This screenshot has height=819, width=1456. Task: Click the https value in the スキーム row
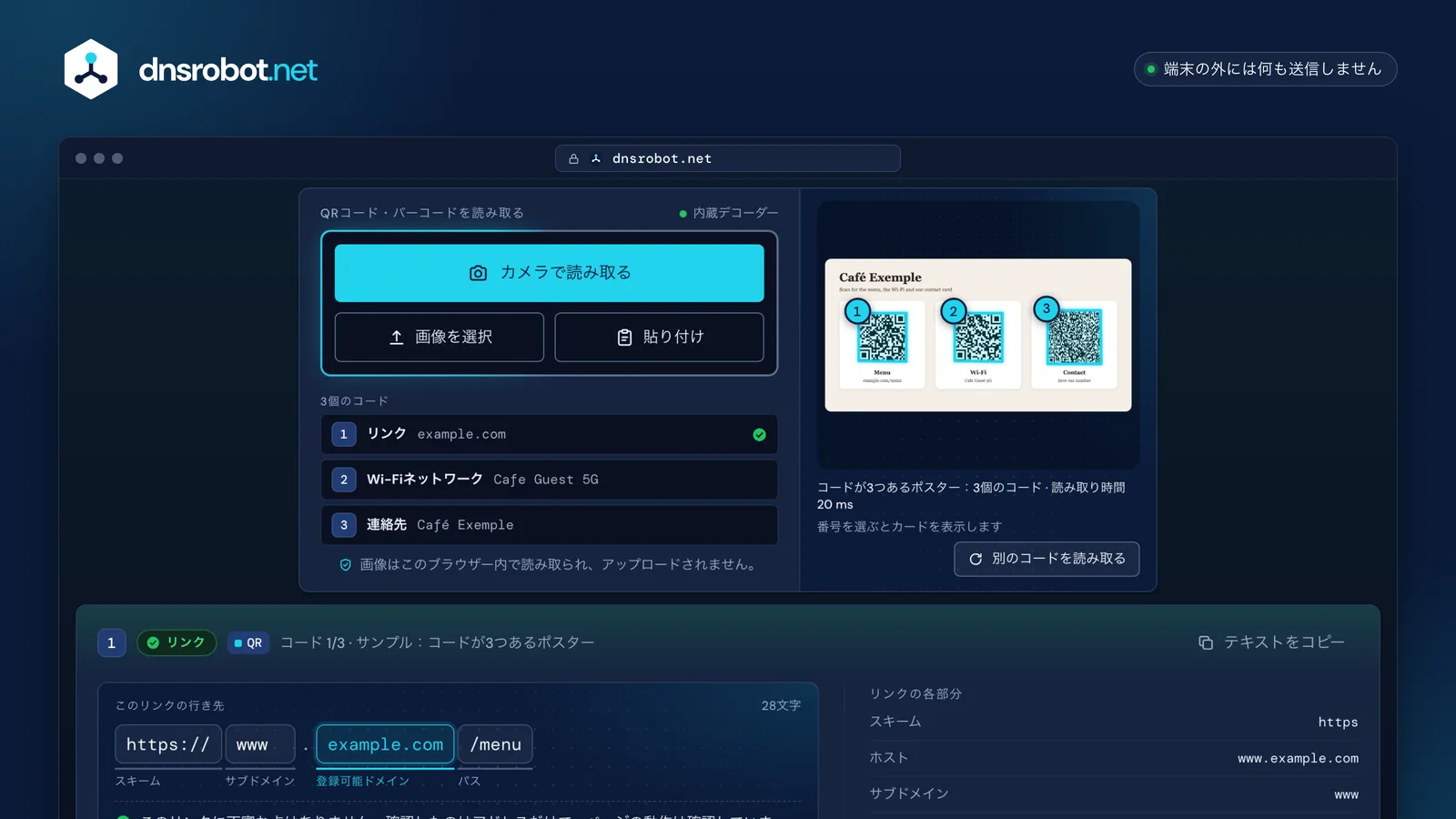click(x=1338, y=722)
